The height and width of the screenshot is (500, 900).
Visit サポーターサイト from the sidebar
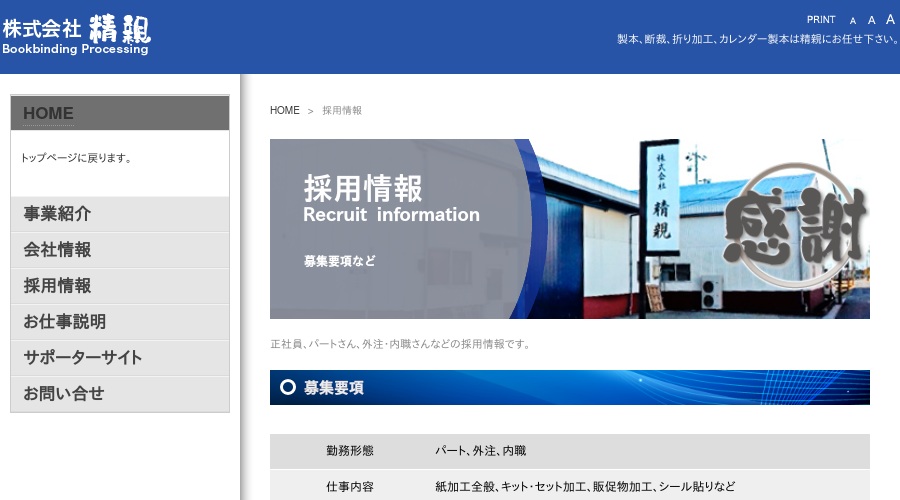click(x=83, y=358)
